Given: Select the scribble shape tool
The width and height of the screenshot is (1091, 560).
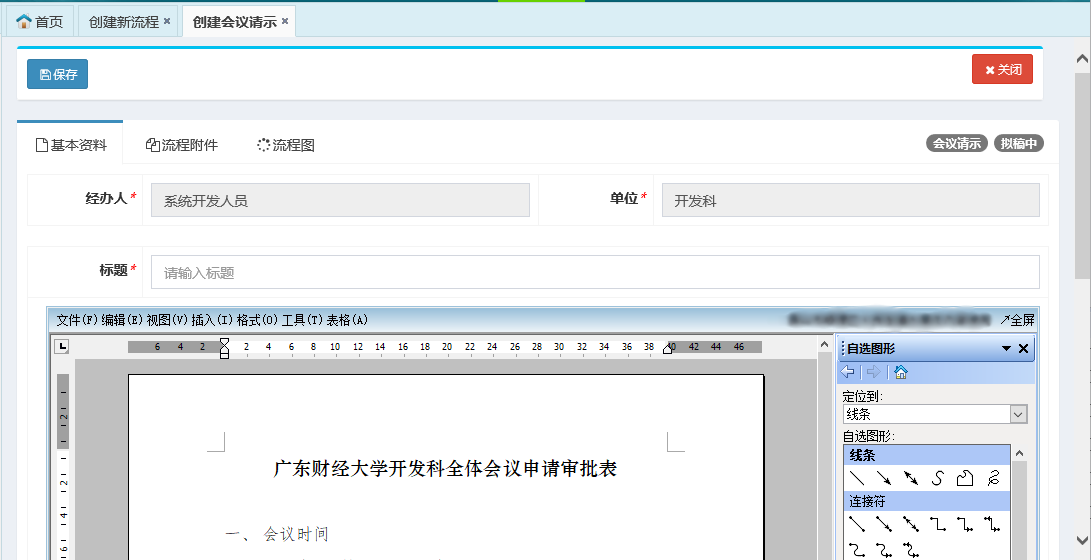Looking at the screenshot, I should pyautogui.click(x=992, y=478).
